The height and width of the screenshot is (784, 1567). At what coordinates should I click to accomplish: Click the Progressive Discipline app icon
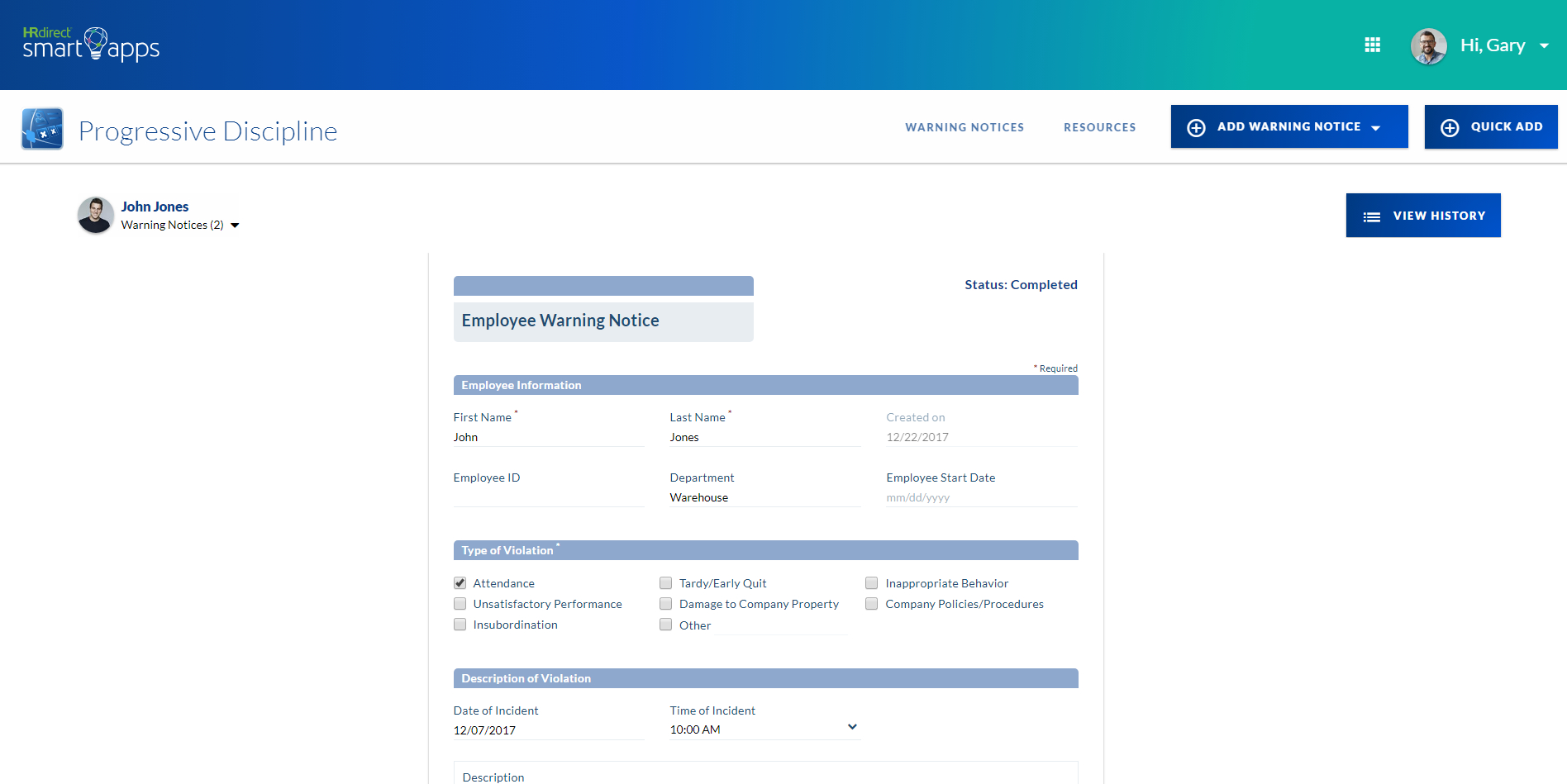[42, 129]
